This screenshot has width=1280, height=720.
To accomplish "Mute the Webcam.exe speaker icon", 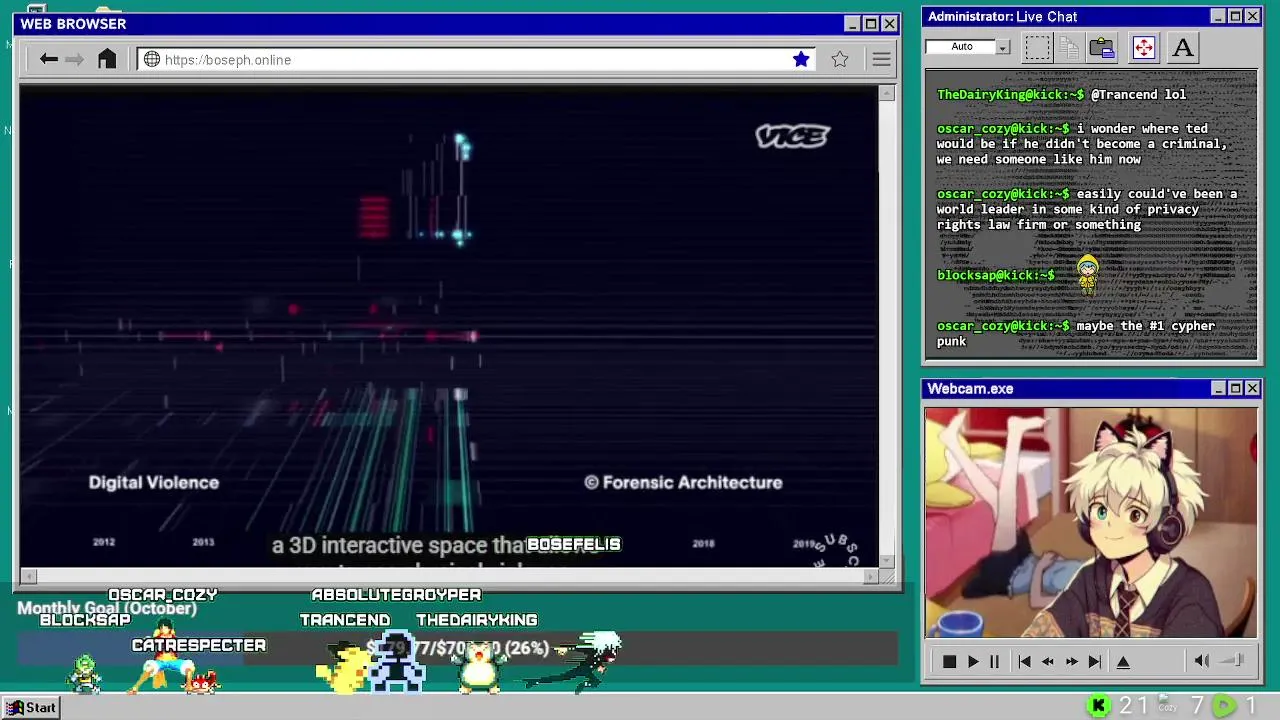I will pyautogui.click(x=1202, y=660).
